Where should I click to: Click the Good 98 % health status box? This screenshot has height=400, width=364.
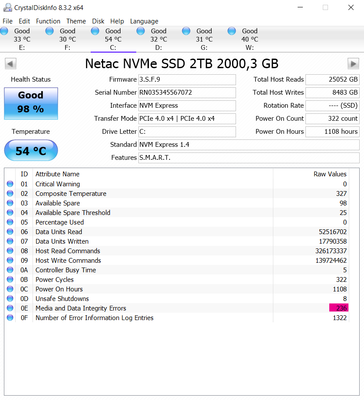coord(31,103)
